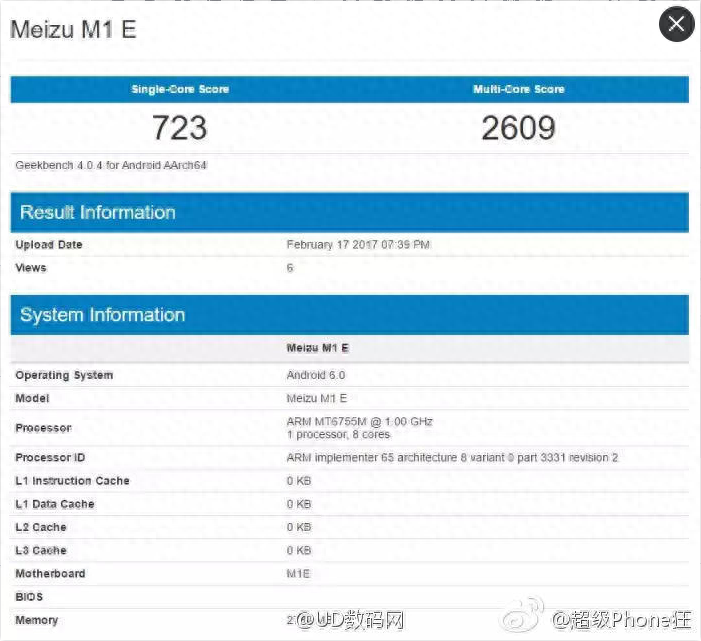Viewport: 701px width, 641px height.
Task: Close the image viewer with X button
Action: coord(676,24)
